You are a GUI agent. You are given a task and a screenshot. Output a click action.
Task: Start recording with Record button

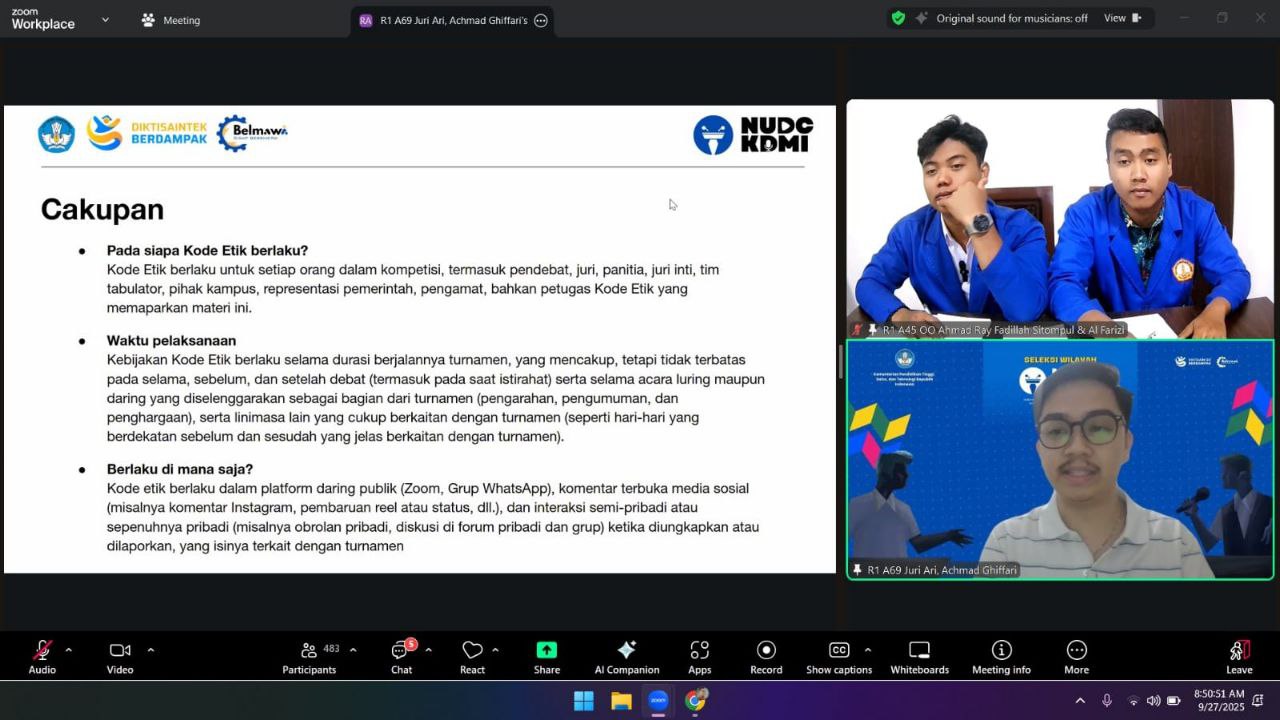tap(766, 656)
